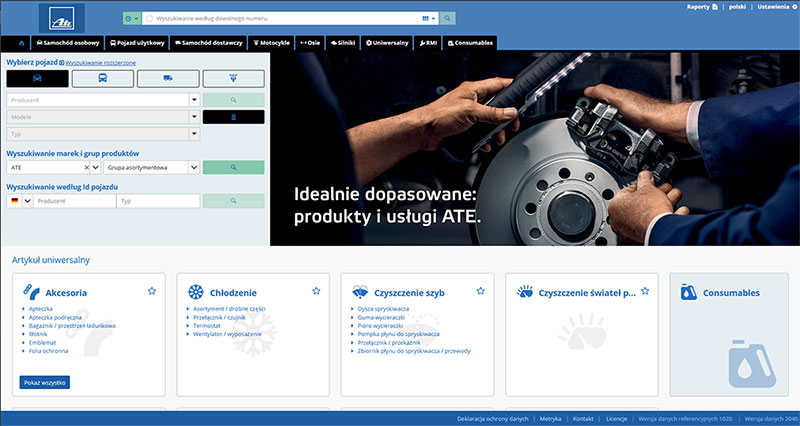The width and height of the screenshot is (800, 426).
Task: Toggle the checkbox inside the top search field
Action: [x=149, y=18]
